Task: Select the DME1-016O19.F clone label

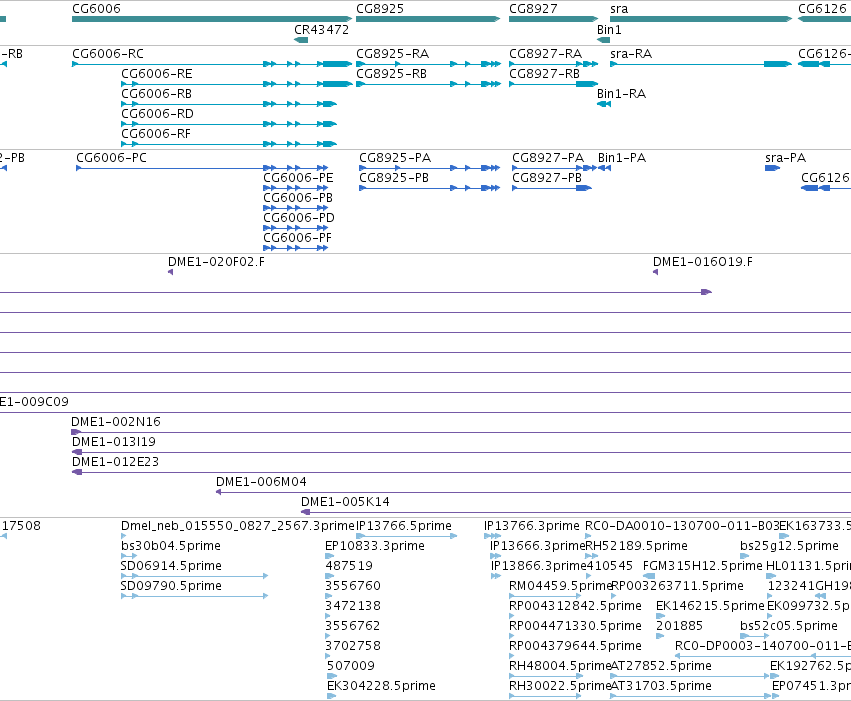Action: (x=703, y=262)
